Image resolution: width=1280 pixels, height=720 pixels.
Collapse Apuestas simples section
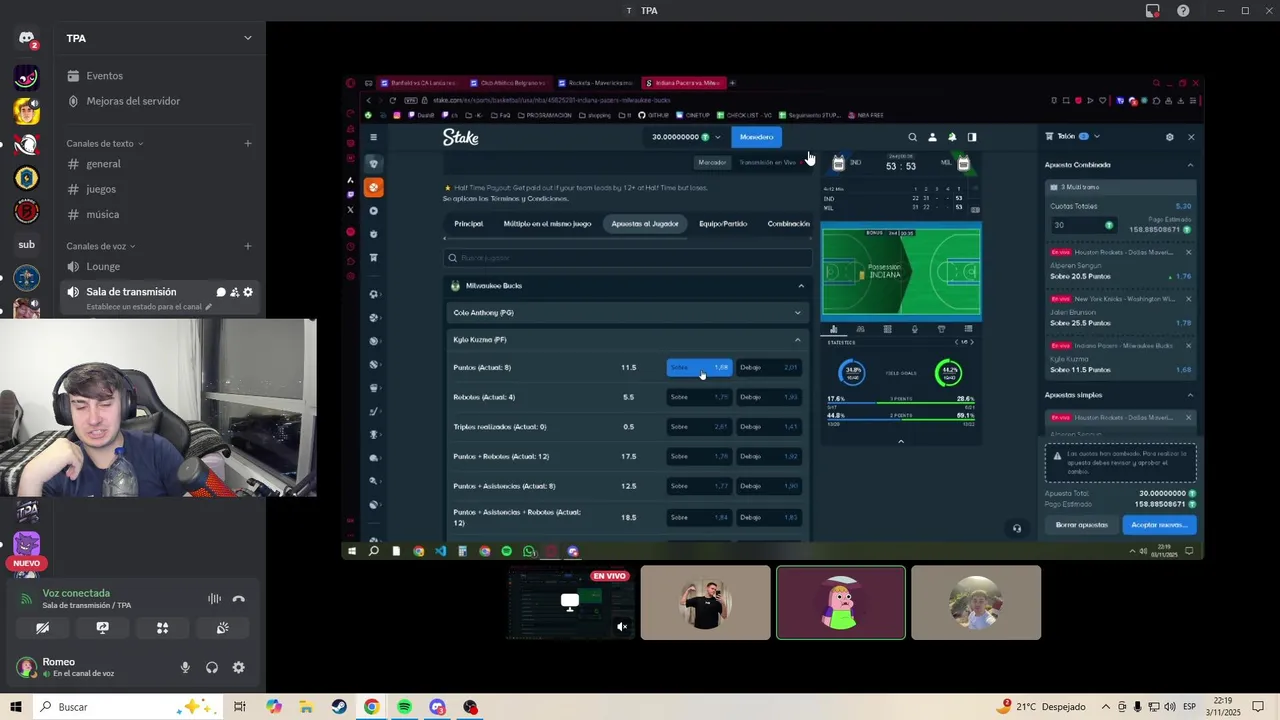coord(1190,395)
